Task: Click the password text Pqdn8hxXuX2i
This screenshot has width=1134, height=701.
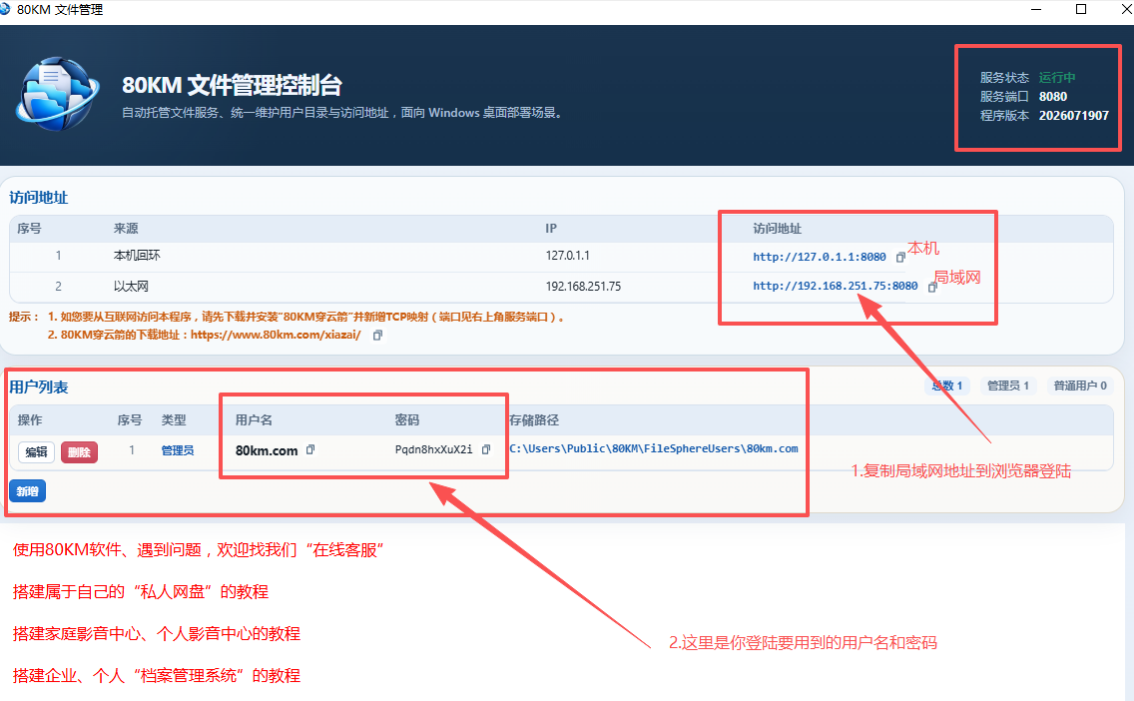Action: [x=433, y=449]
